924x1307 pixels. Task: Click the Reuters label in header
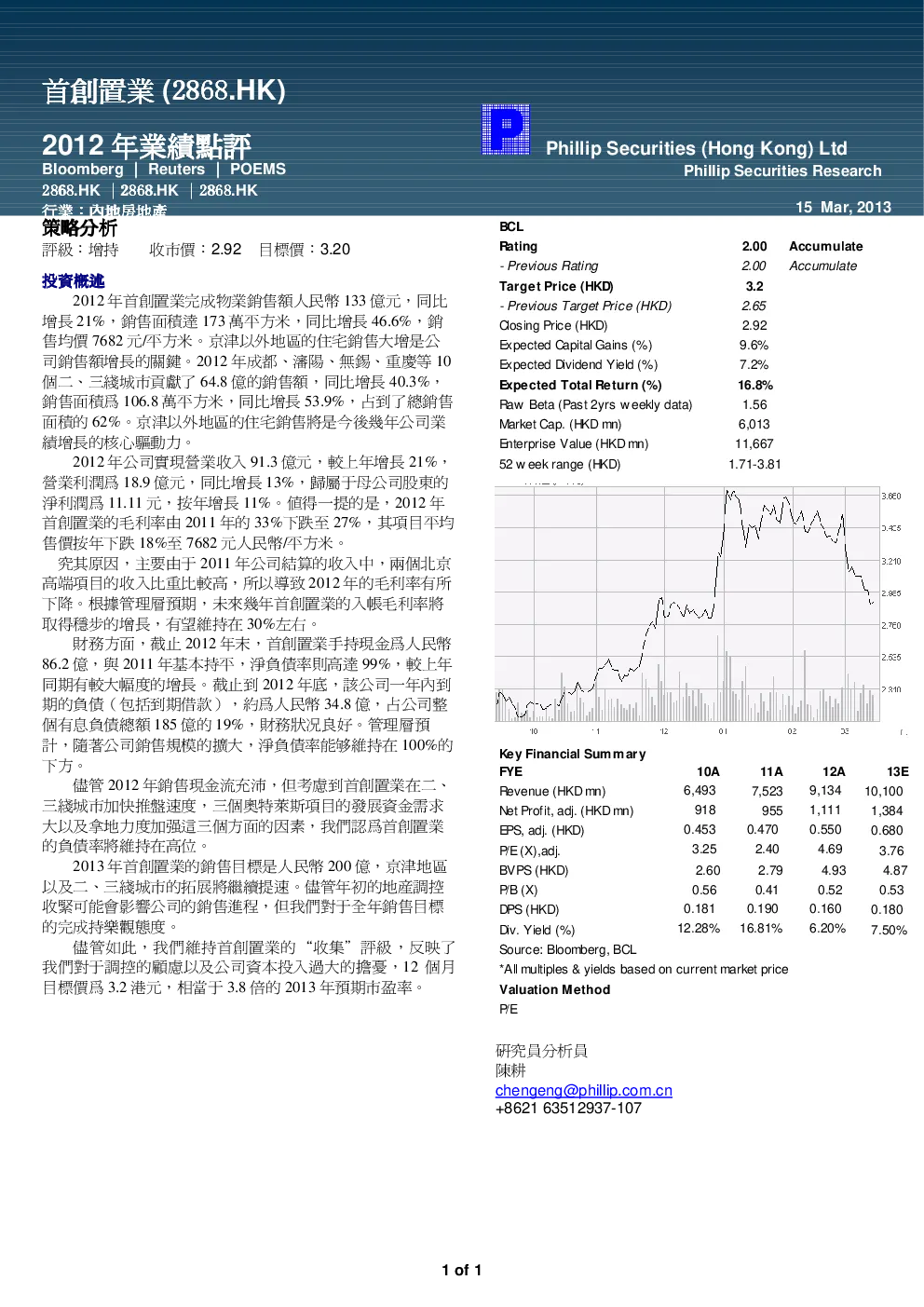(176, 170)
